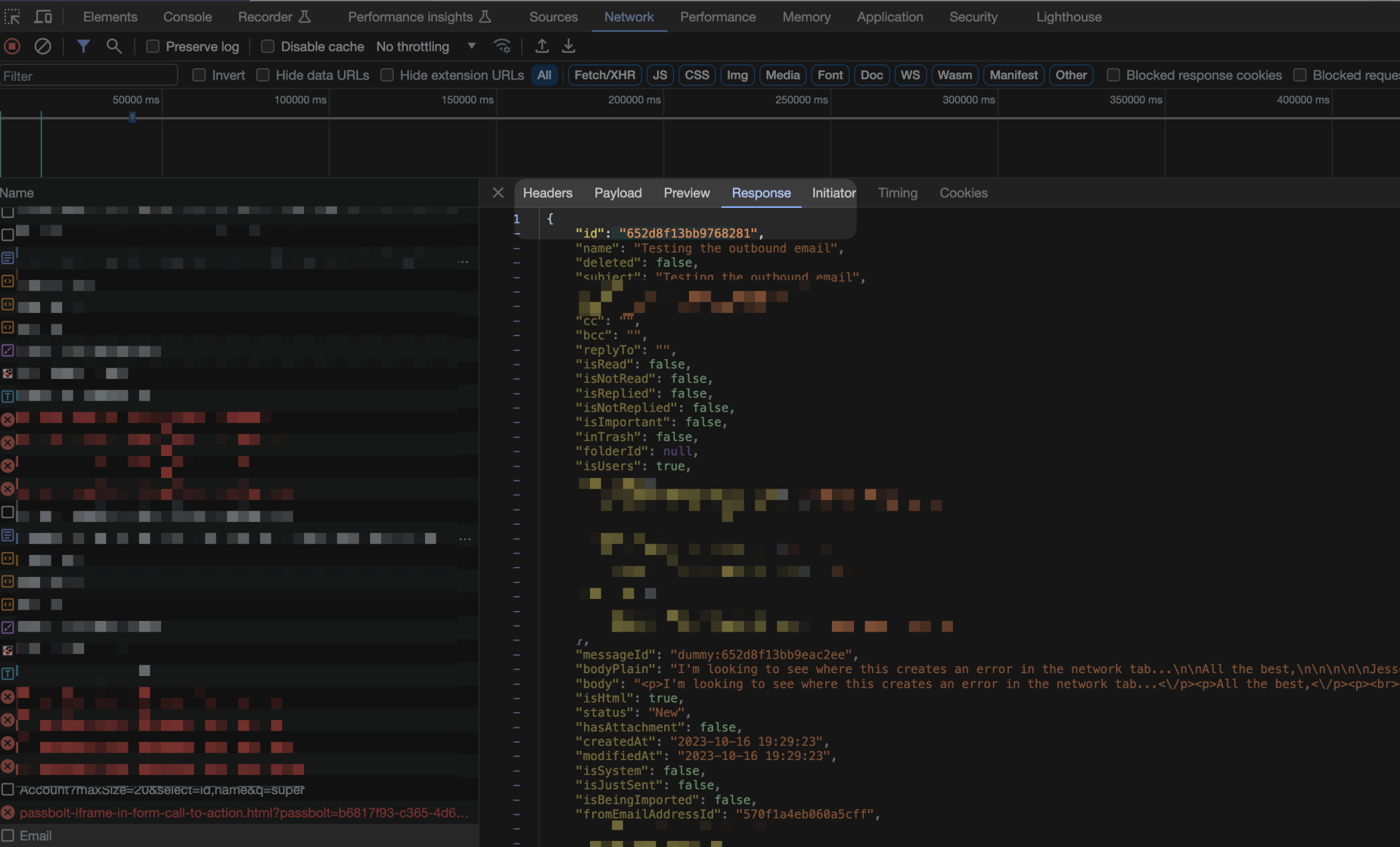Screen dimensions: 1400x847
Task: Click the JS filter icon
Action: click(x=659, y=75)
